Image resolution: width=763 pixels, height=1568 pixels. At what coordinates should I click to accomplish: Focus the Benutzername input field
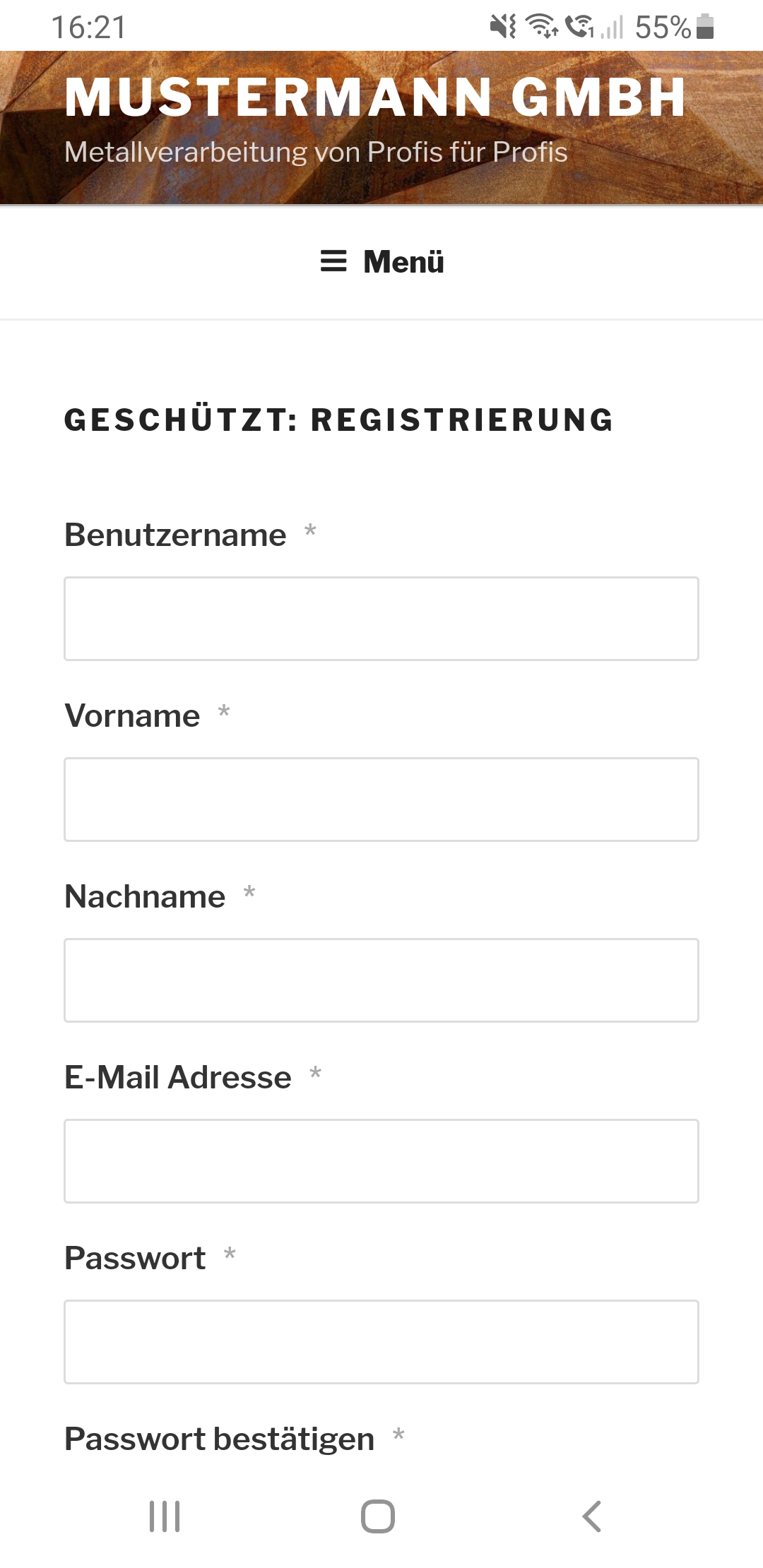coord(381,619)
